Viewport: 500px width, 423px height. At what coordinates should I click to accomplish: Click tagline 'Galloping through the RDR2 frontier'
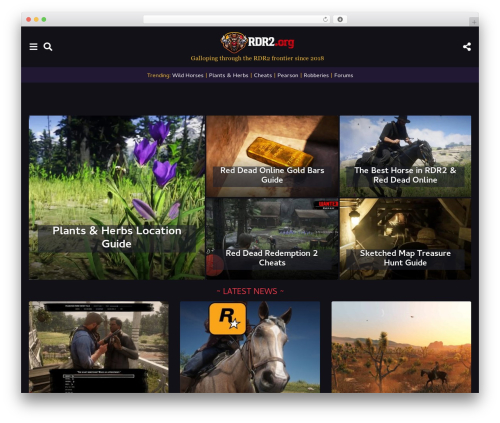pyautogui.click(x=257, y=58)
